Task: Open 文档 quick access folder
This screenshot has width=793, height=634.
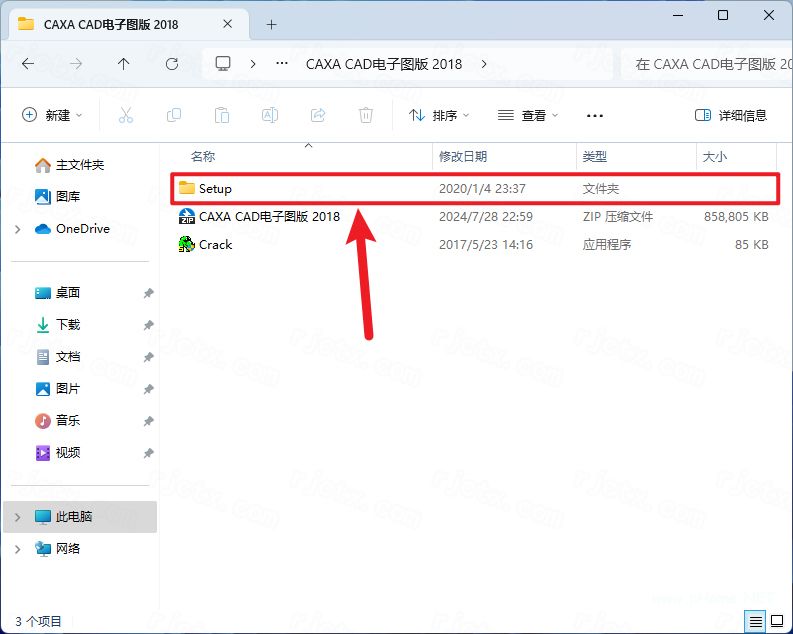Action: [57, 356]
